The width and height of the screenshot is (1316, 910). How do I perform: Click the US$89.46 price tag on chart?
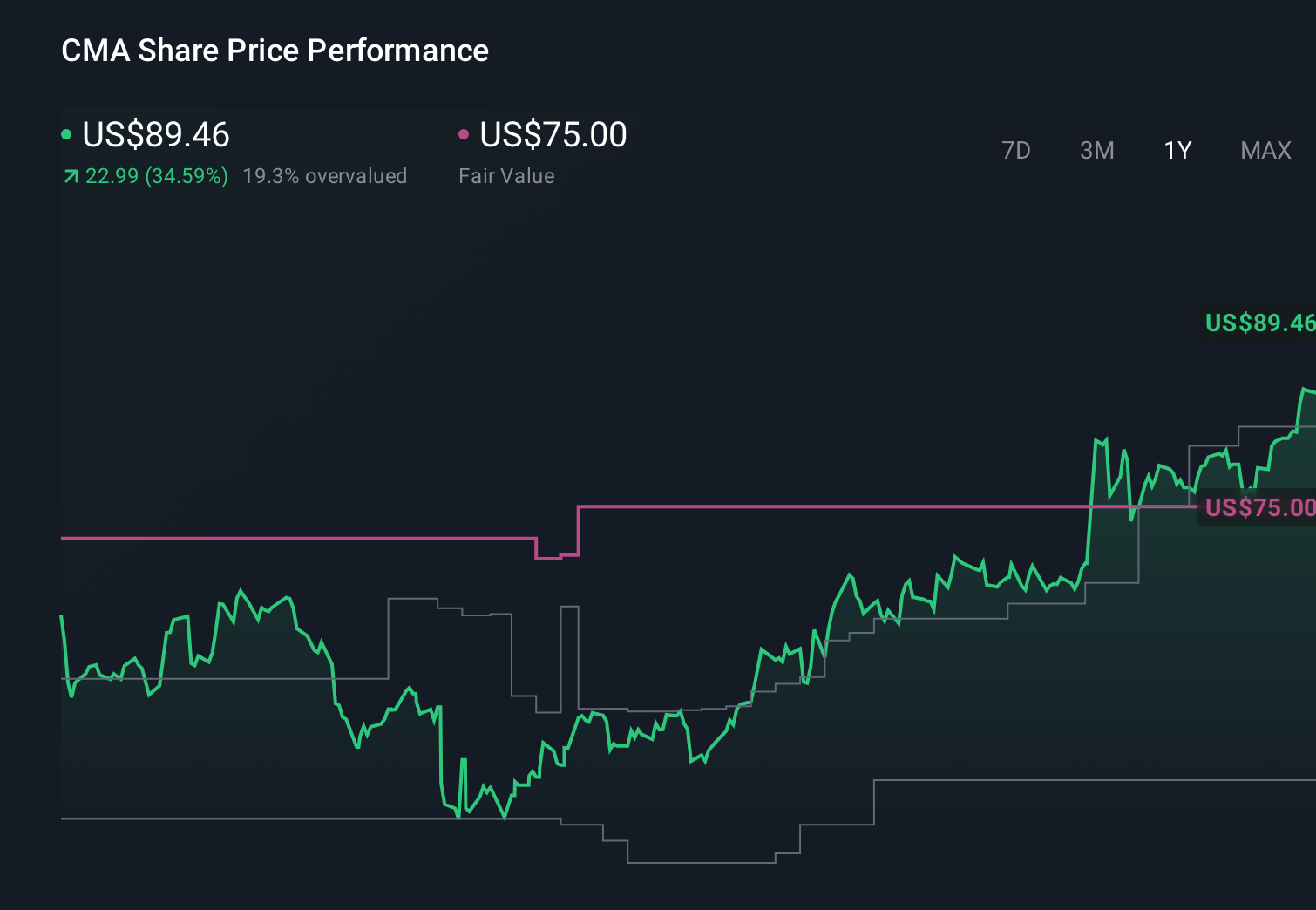pyautogui.click(x=1258, y=323)
